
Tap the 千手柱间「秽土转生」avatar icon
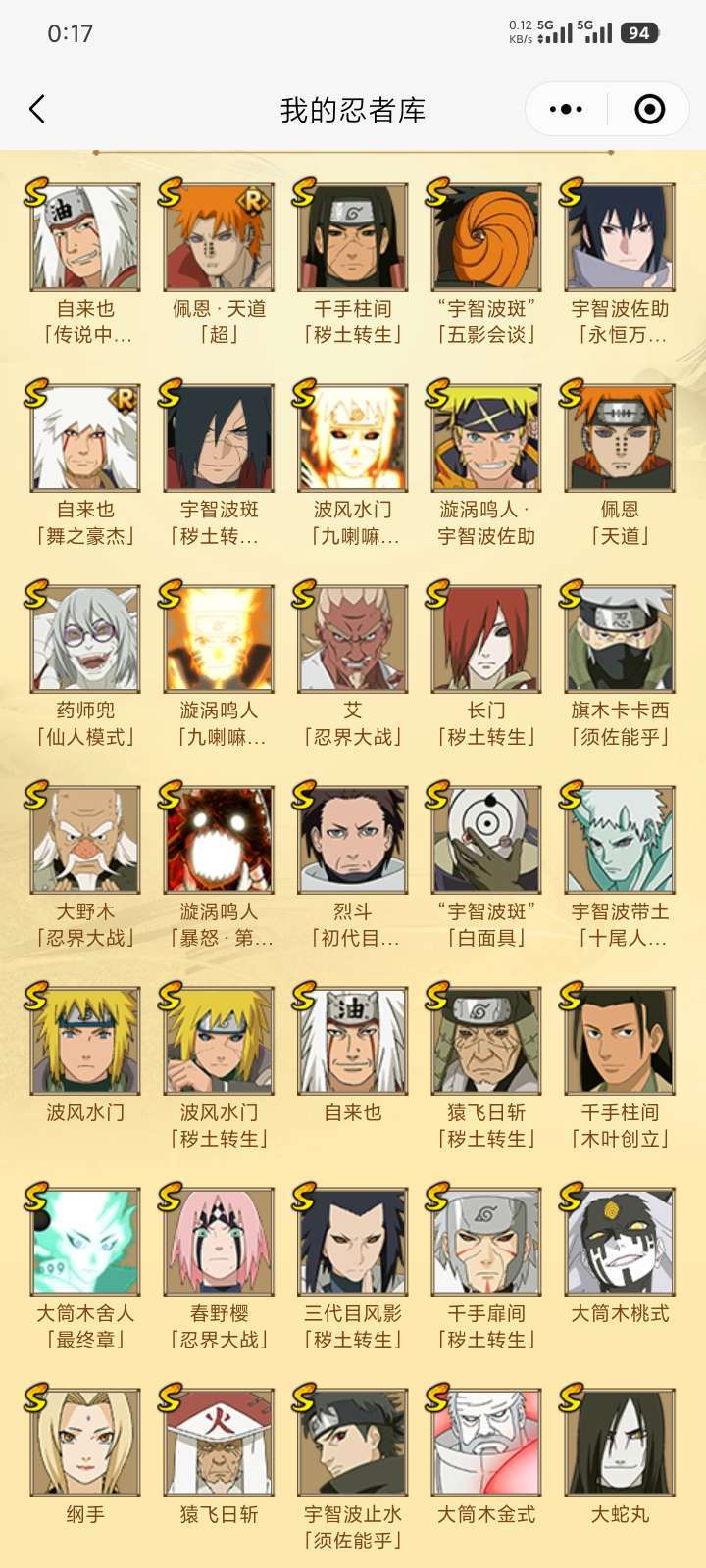[x=353, y=237]
